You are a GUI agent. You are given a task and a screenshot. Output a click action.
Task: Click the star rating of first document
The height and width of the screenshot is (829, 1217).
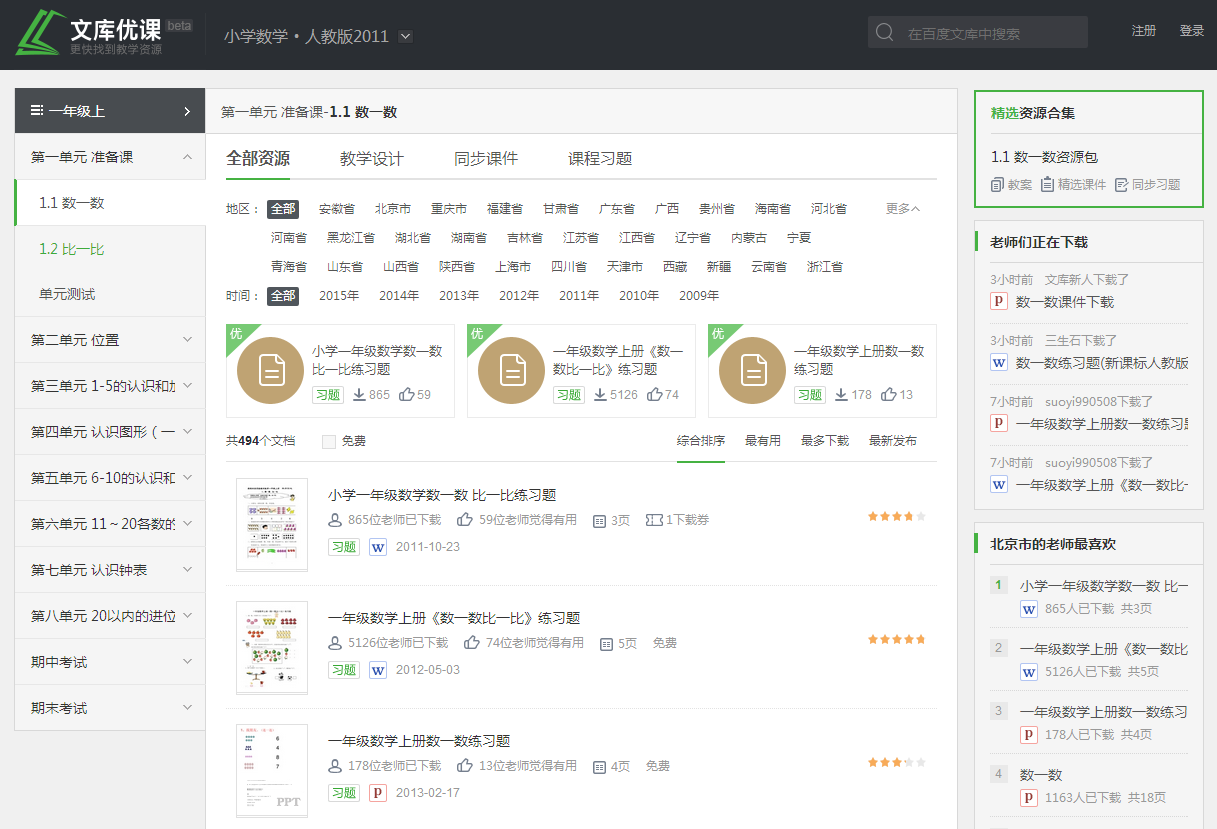(x=896, y=517)
